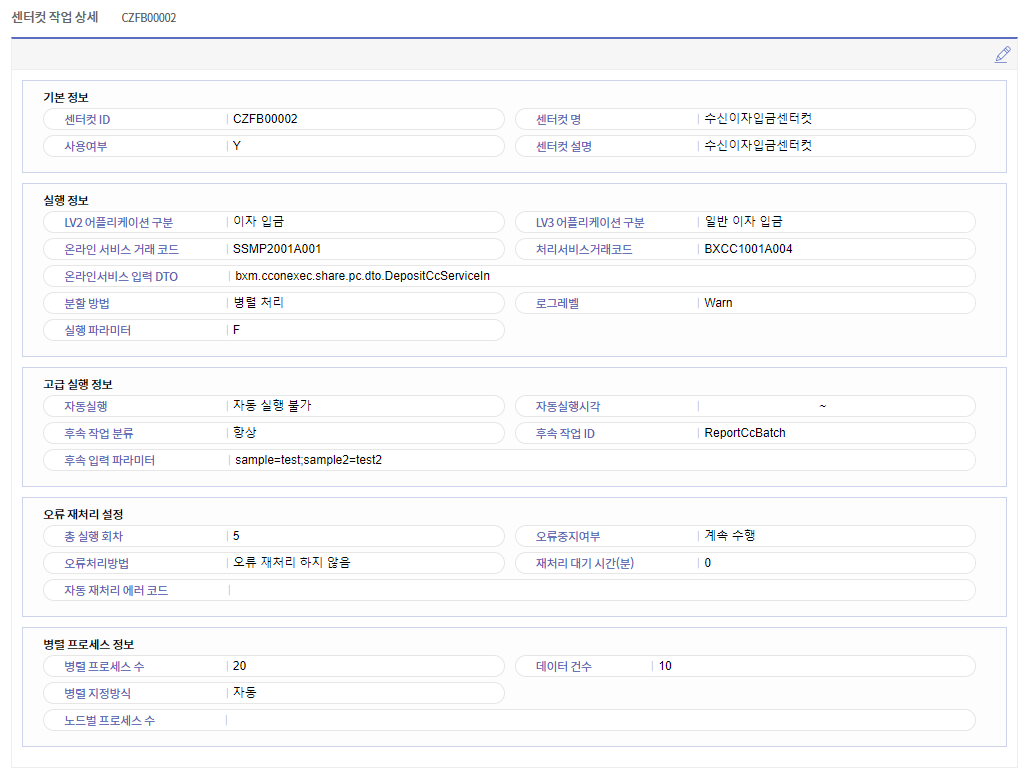Click the pencil edit icon
1025x775 pixels.
(1002, 55)
